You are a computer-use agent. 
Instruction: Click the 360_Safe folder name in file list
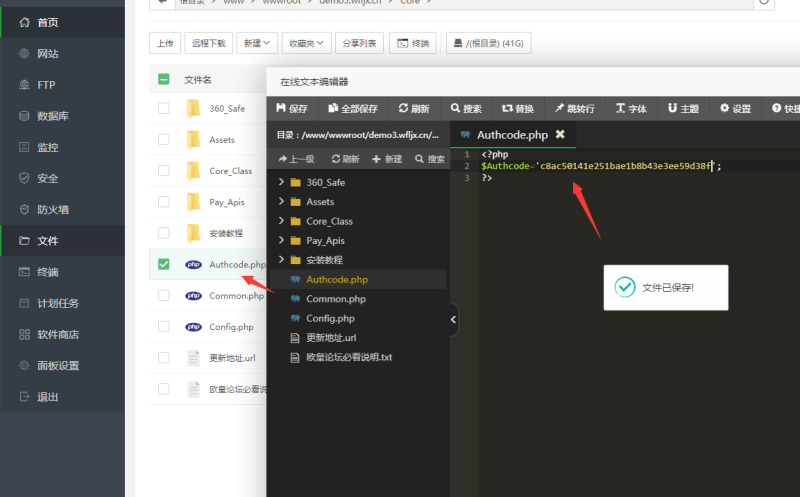[x=227, y=108]
